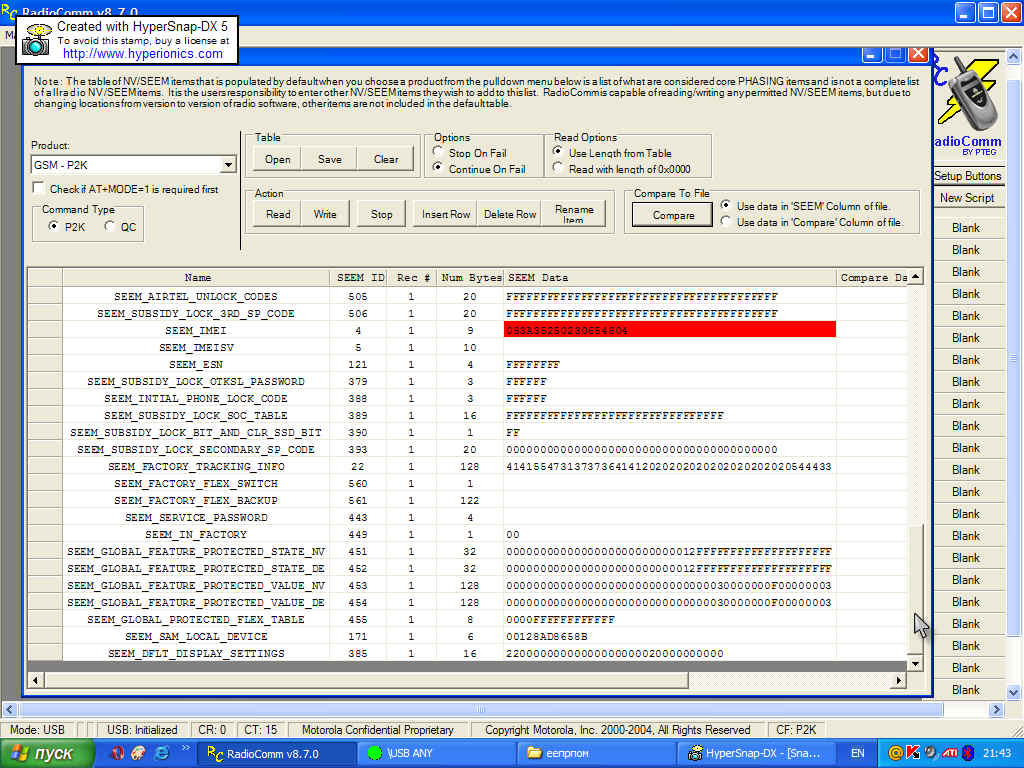This screenshot has width=1024, height=768.
Task: Select the SEEM_AIRTEL_UNLOCK_CODES row name
Action: coord(196,296)
